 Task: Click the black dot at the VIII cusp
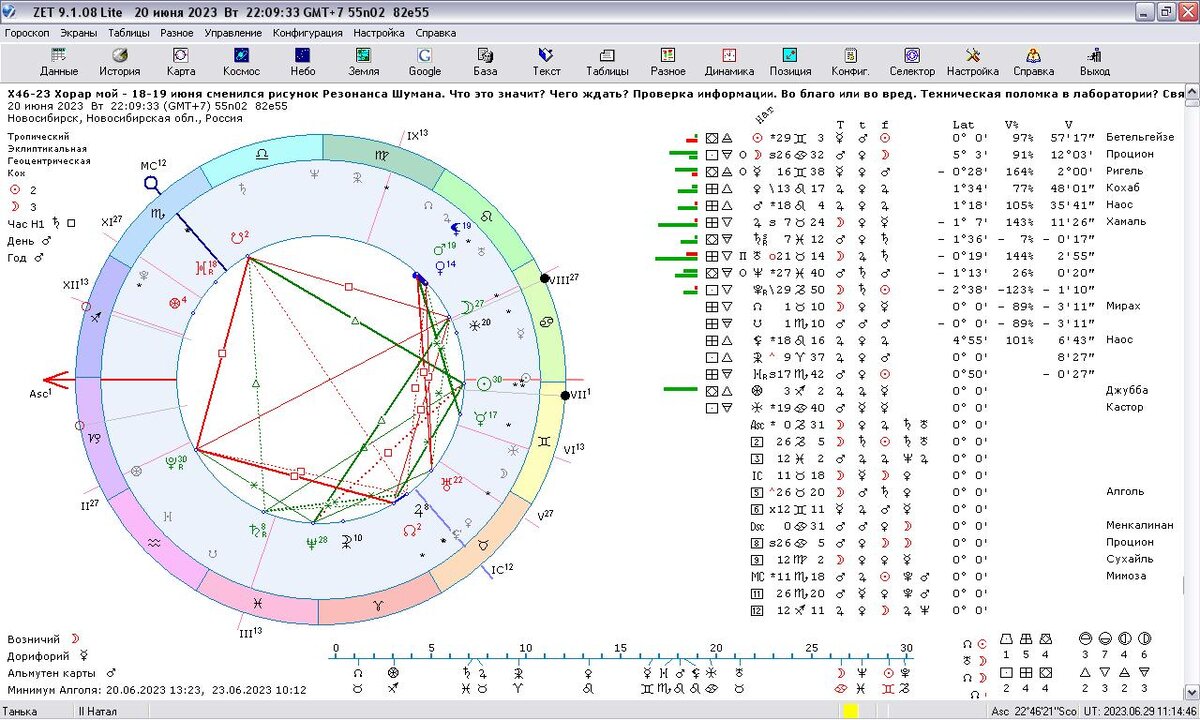(545, 278)
